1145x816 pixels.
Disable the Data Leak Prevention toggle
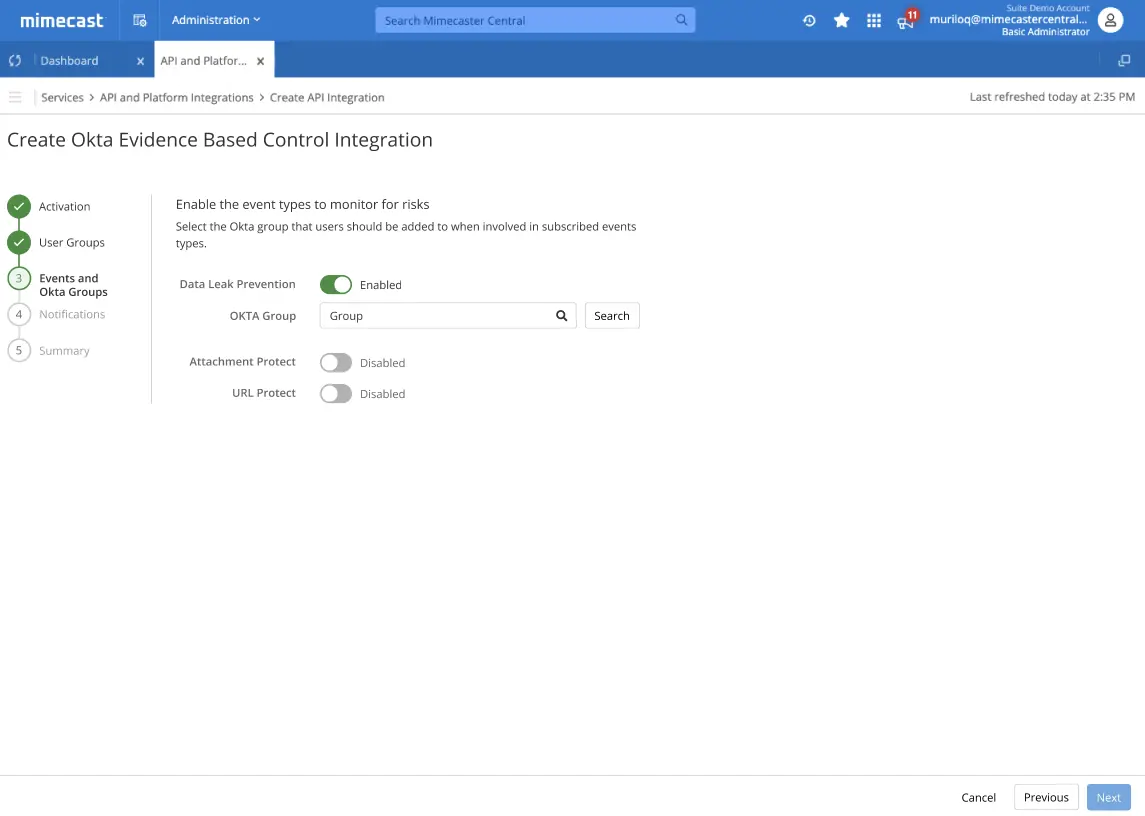click(336, 285)
